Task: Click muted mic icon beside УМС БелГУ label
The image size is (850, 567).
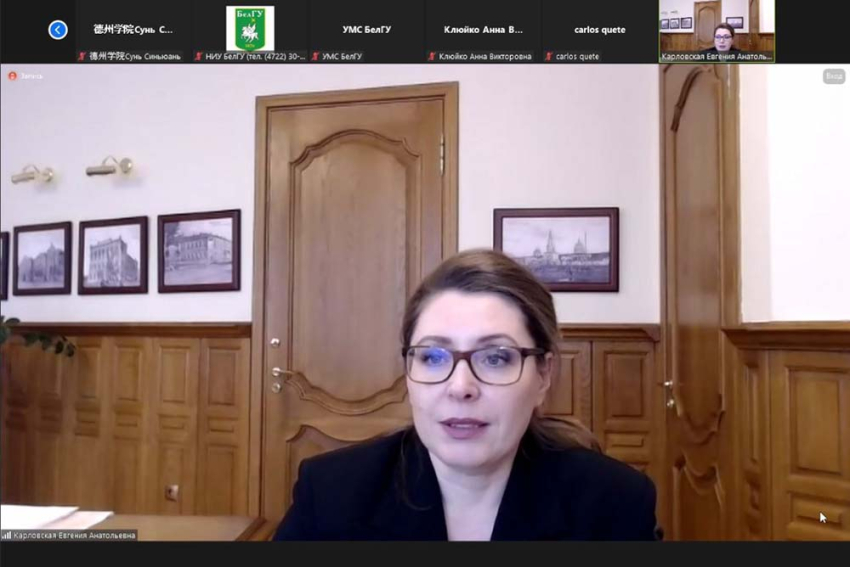Action: pyautogui.click(x=315, y=57)
